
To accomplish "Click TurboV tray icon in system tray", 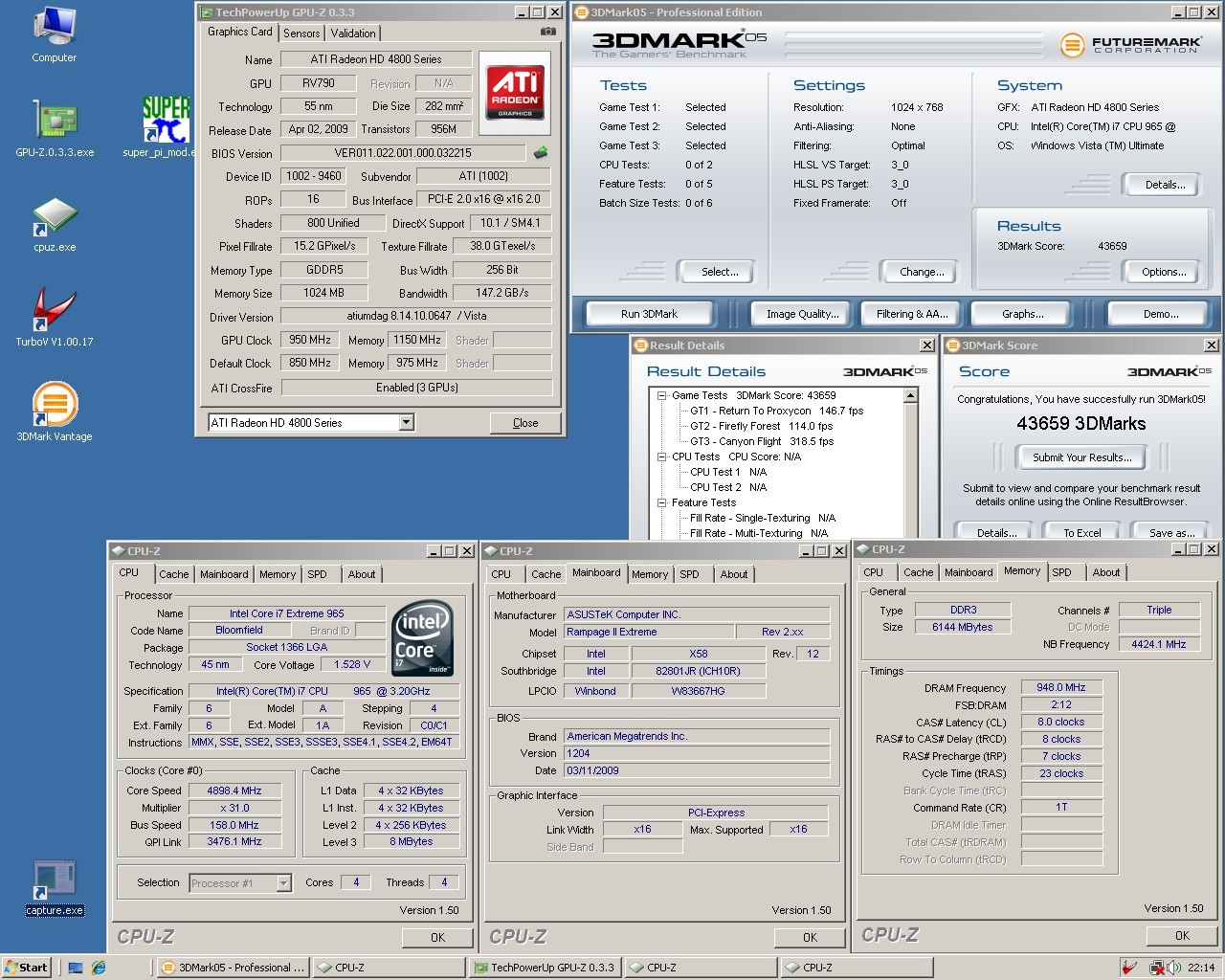I will pyautogui.click(x=1130, y=968).
